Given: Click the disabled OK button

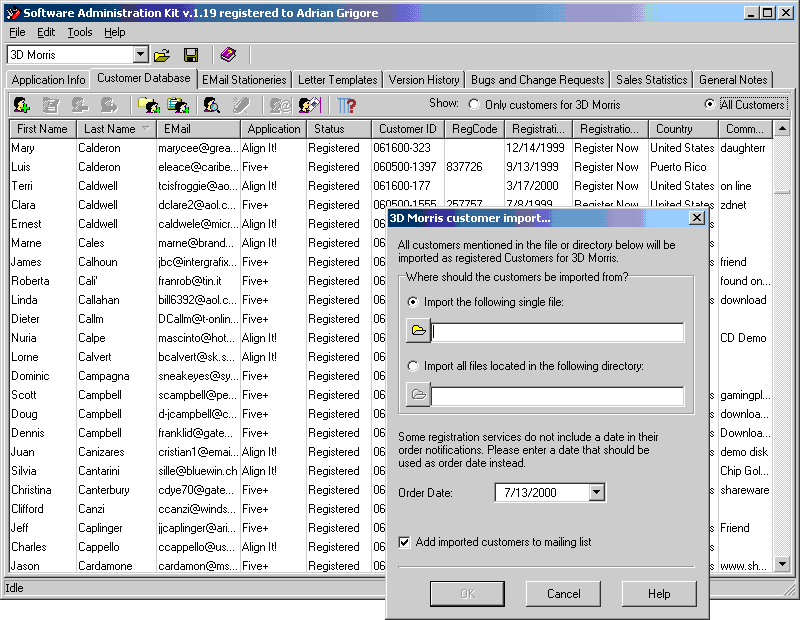Looking at the screenshot, I should (x=467, y=593).
